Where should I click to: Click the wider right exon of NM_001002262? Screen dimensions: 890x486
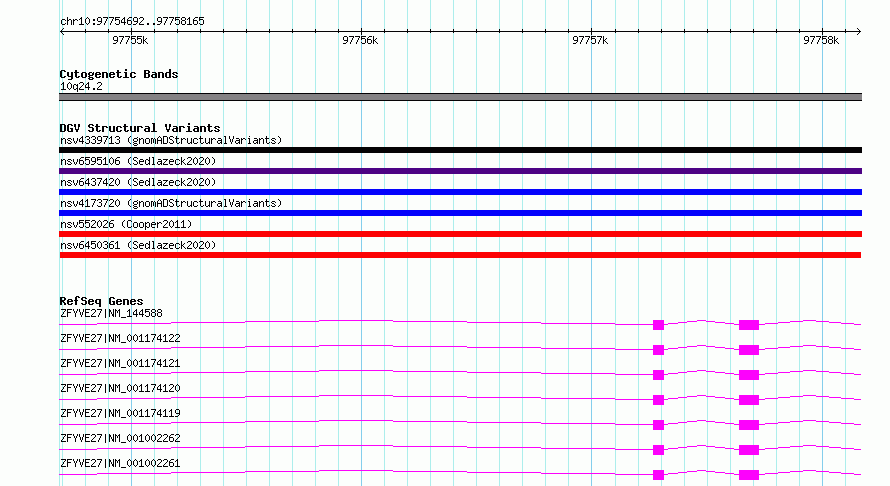[749, 450]
